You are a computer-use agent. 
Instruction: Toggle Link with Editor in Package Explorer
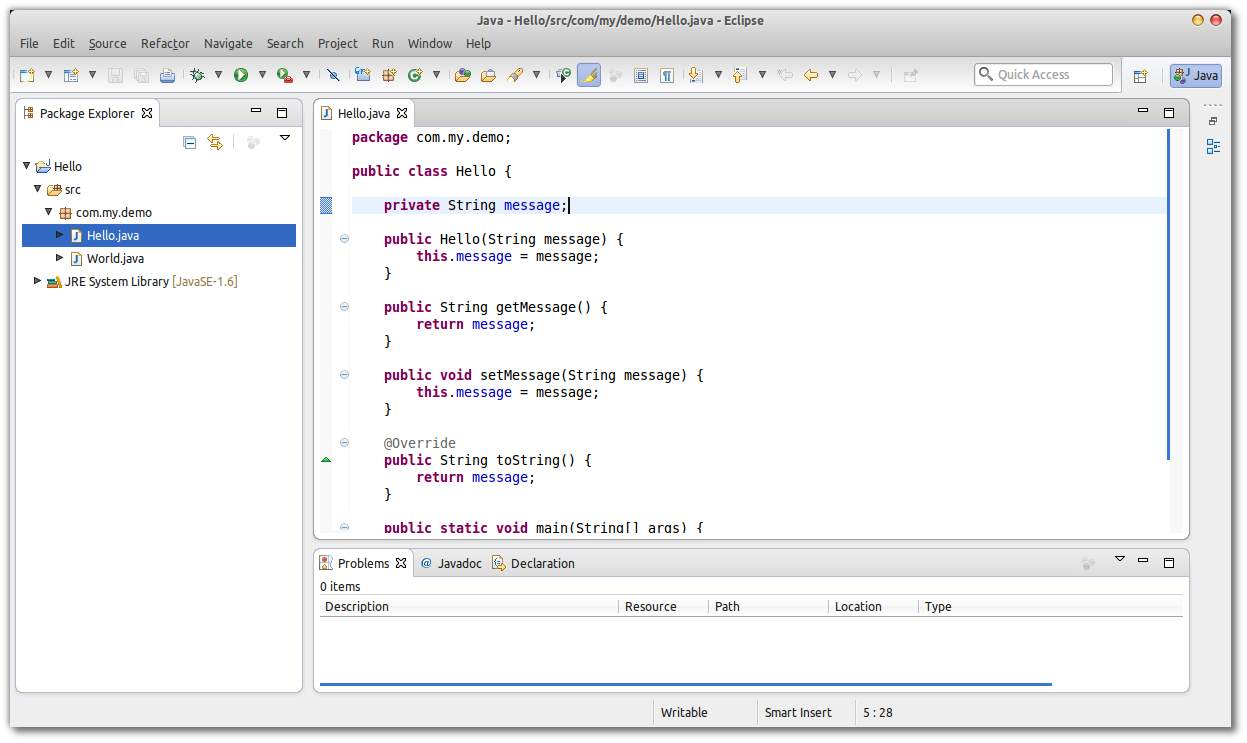215,143
